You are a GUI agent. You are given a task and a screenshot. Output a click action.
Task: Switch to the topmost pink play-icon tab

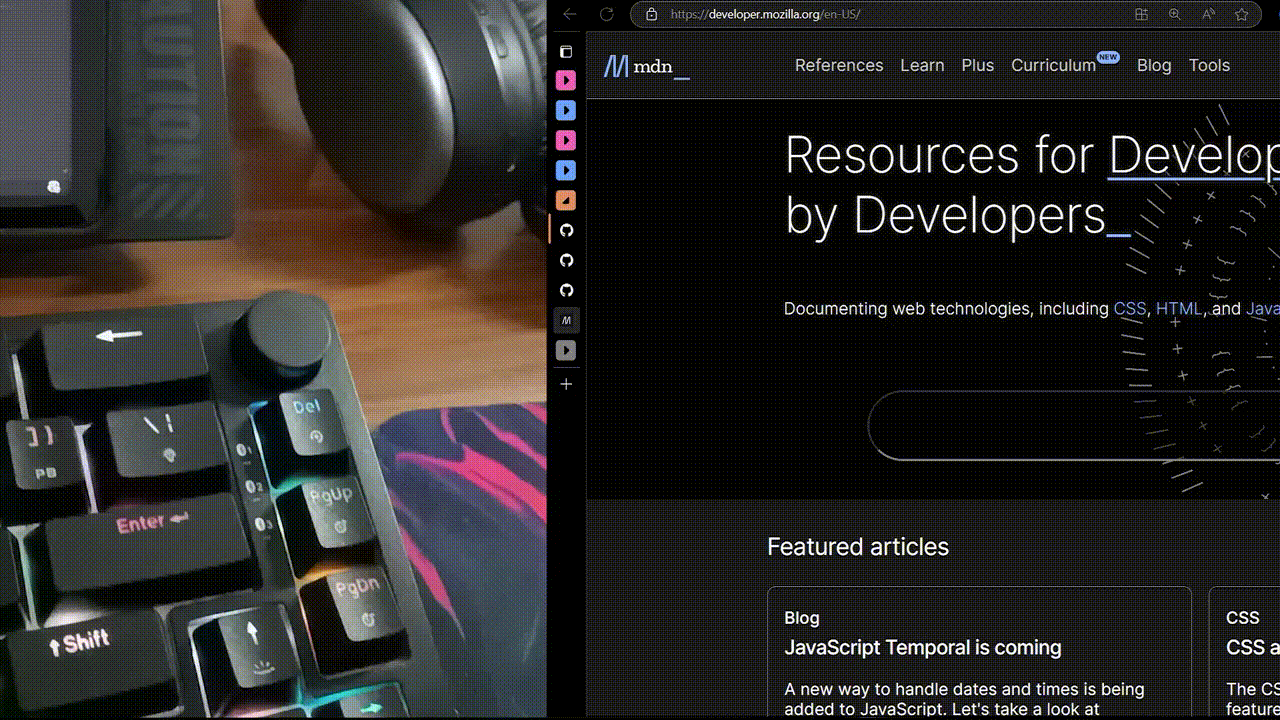tap(566, 80)
